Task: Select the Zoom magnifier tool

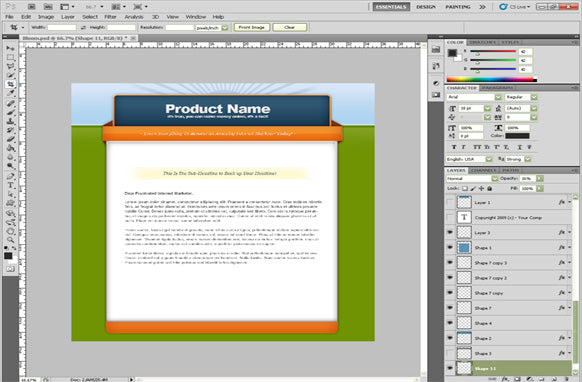Action: tap(10, 240)
